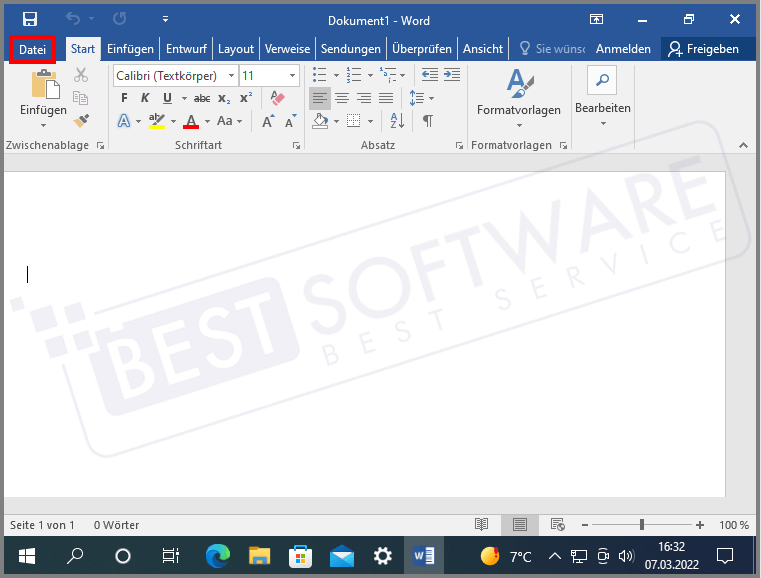761x578 pixels.
Task: Toggle paragraph marks display (¶)
Action: 428,120
